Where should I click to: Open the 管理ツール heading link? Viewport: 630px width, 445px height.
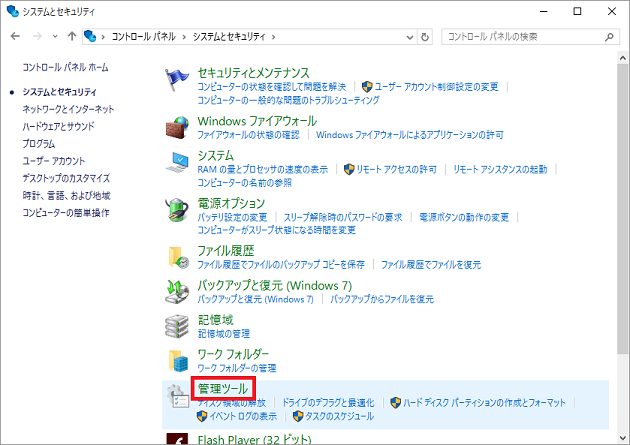click(223, 388)
